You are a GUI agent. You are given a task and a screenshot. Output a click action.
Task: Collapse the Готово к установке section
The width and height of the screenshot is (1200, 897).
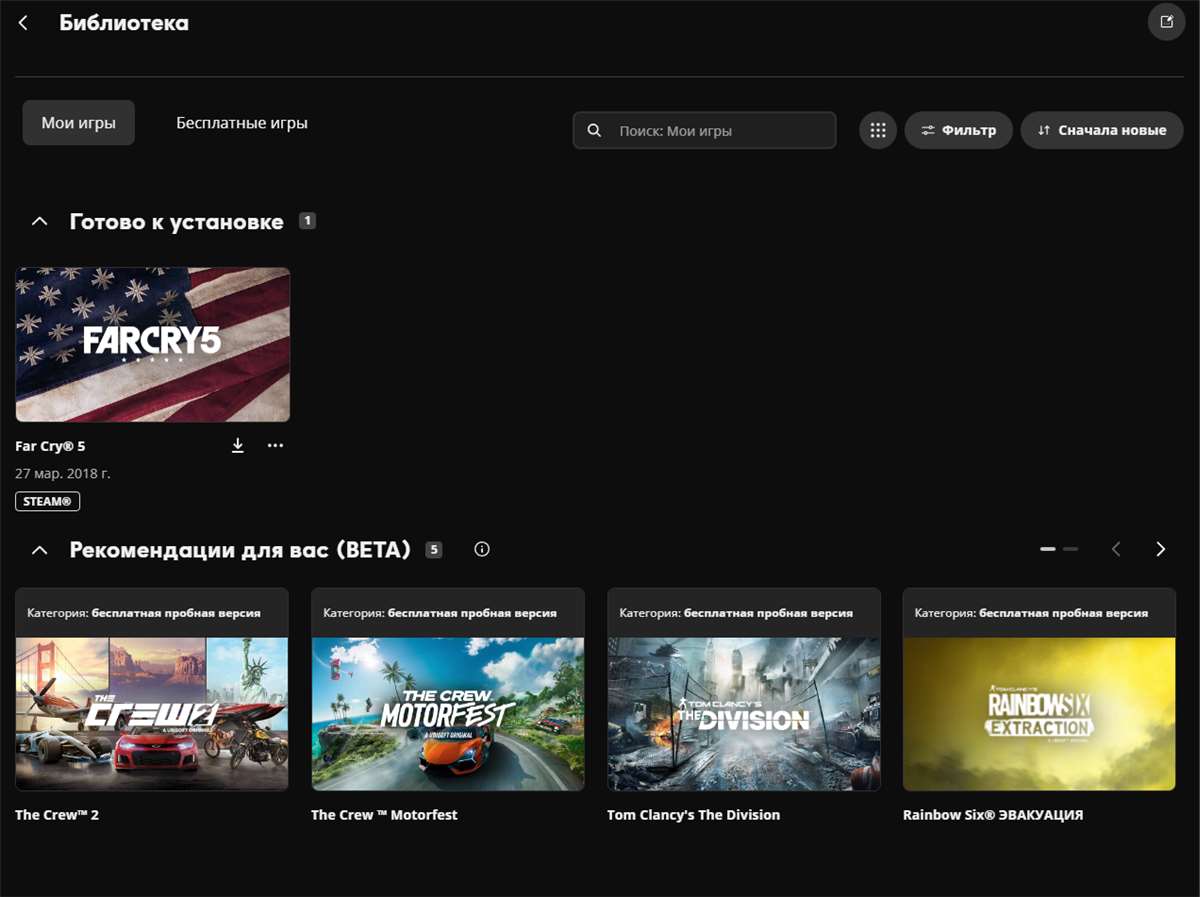pyautogui.click(x=39, y=221)
